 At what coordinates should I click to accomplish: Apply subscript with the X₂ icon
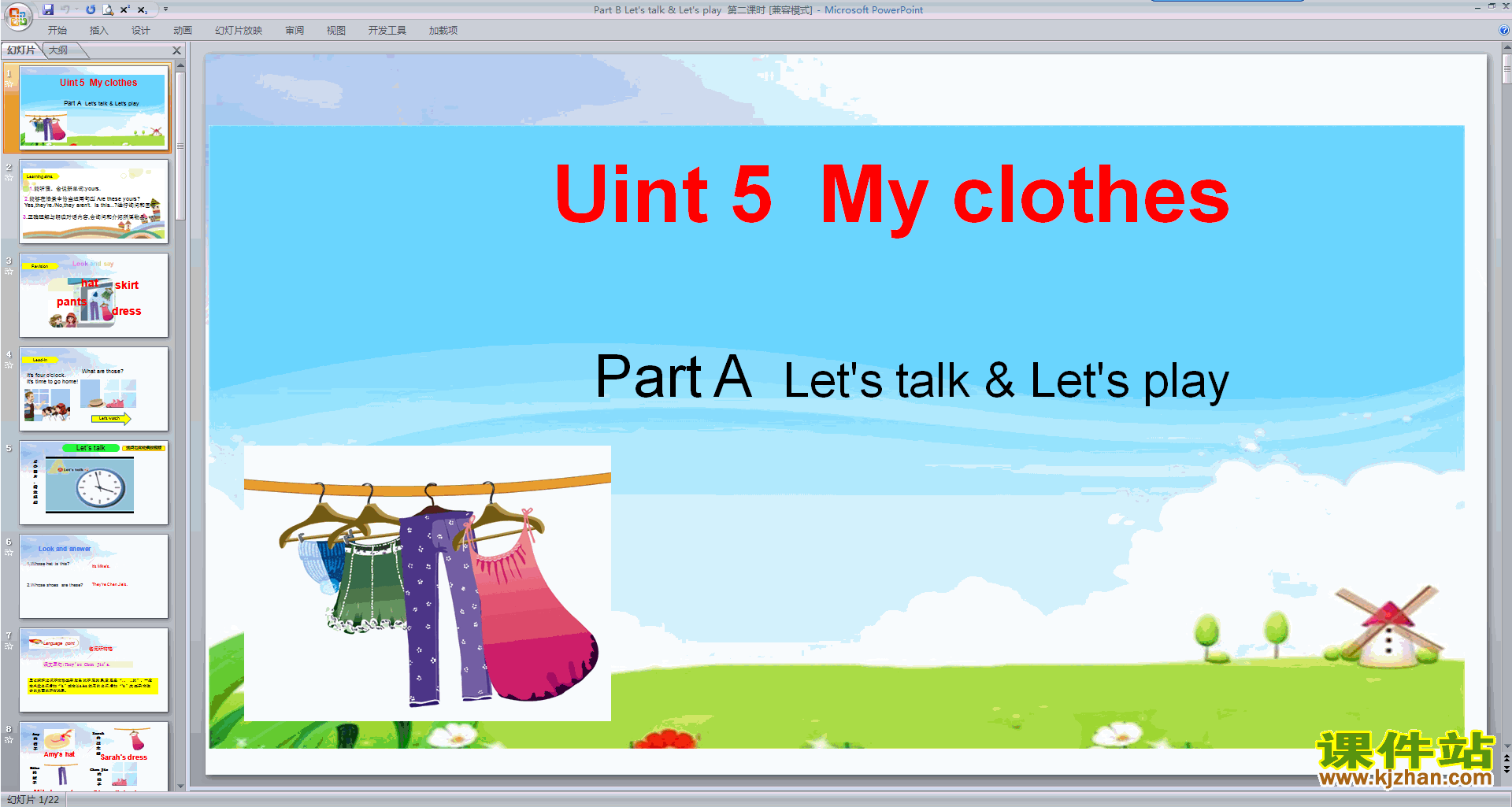point(143,9)
